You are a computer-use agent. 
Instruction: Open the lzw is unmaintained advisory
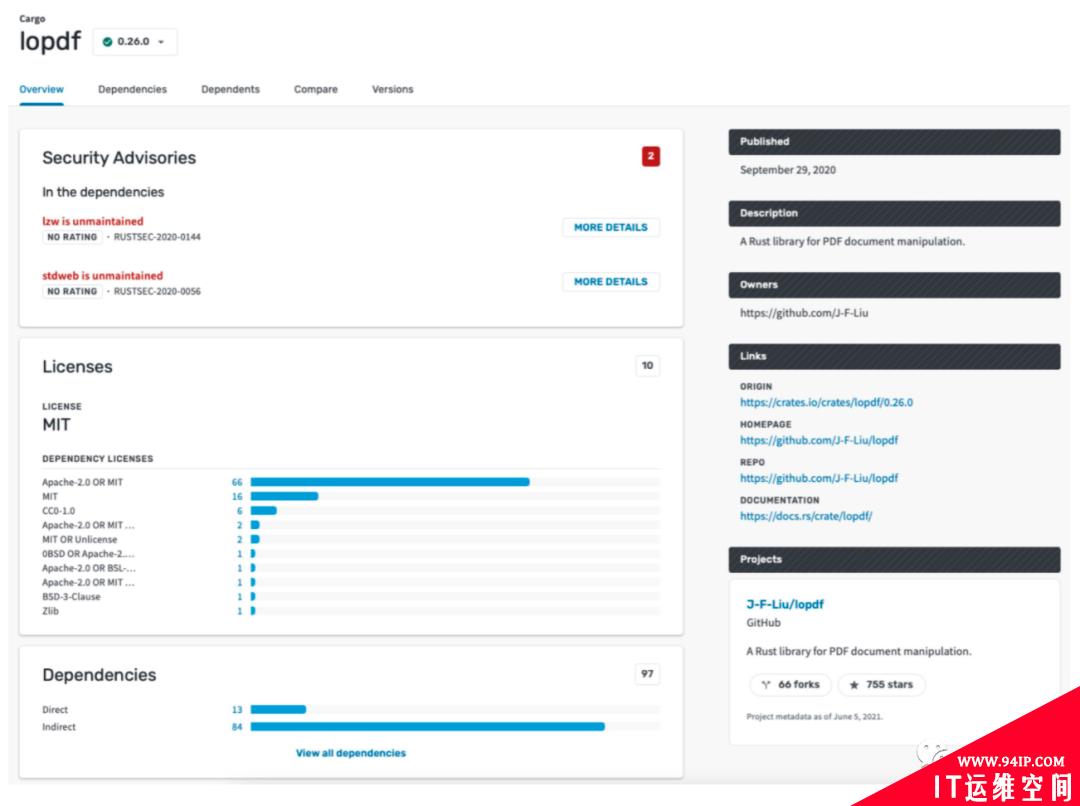92,221
